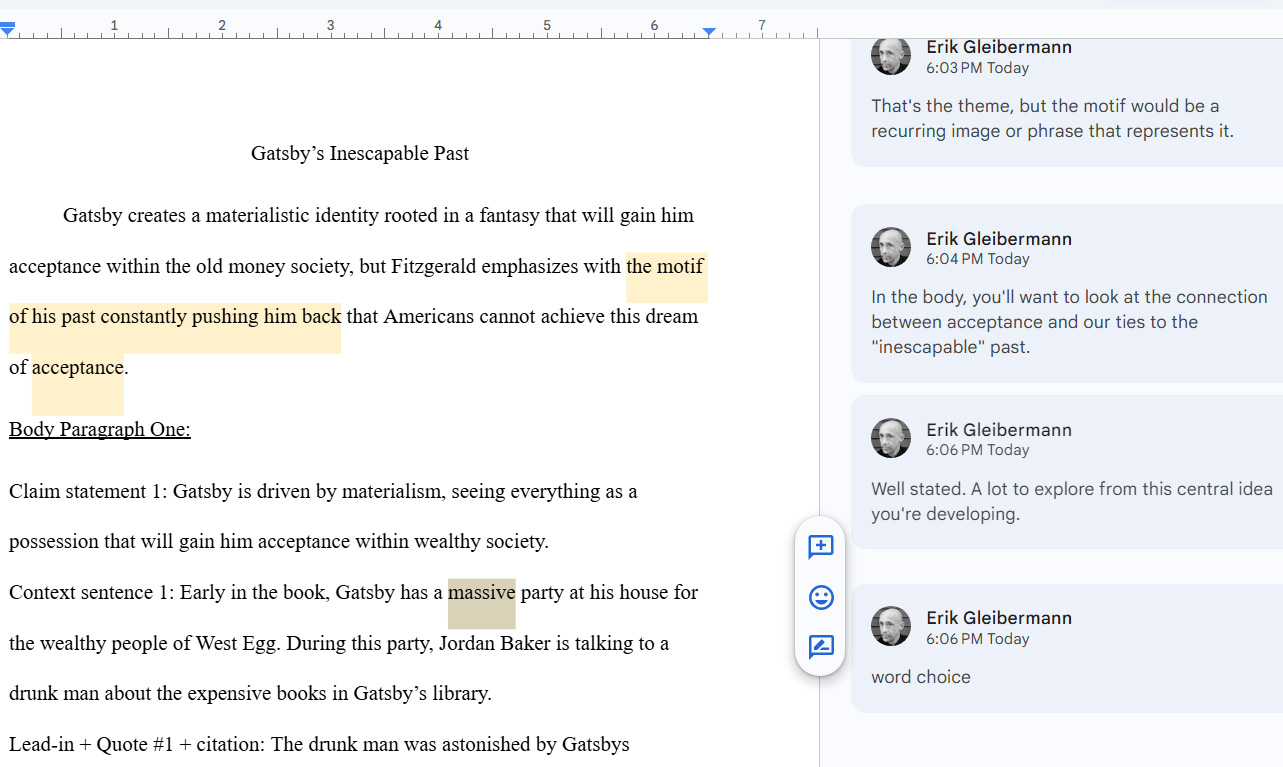This screenshot has width=1283, height=767.
Task: Place the cursor in the title "Gatsby's Inescapable Past"
Action: click(359, 153)
